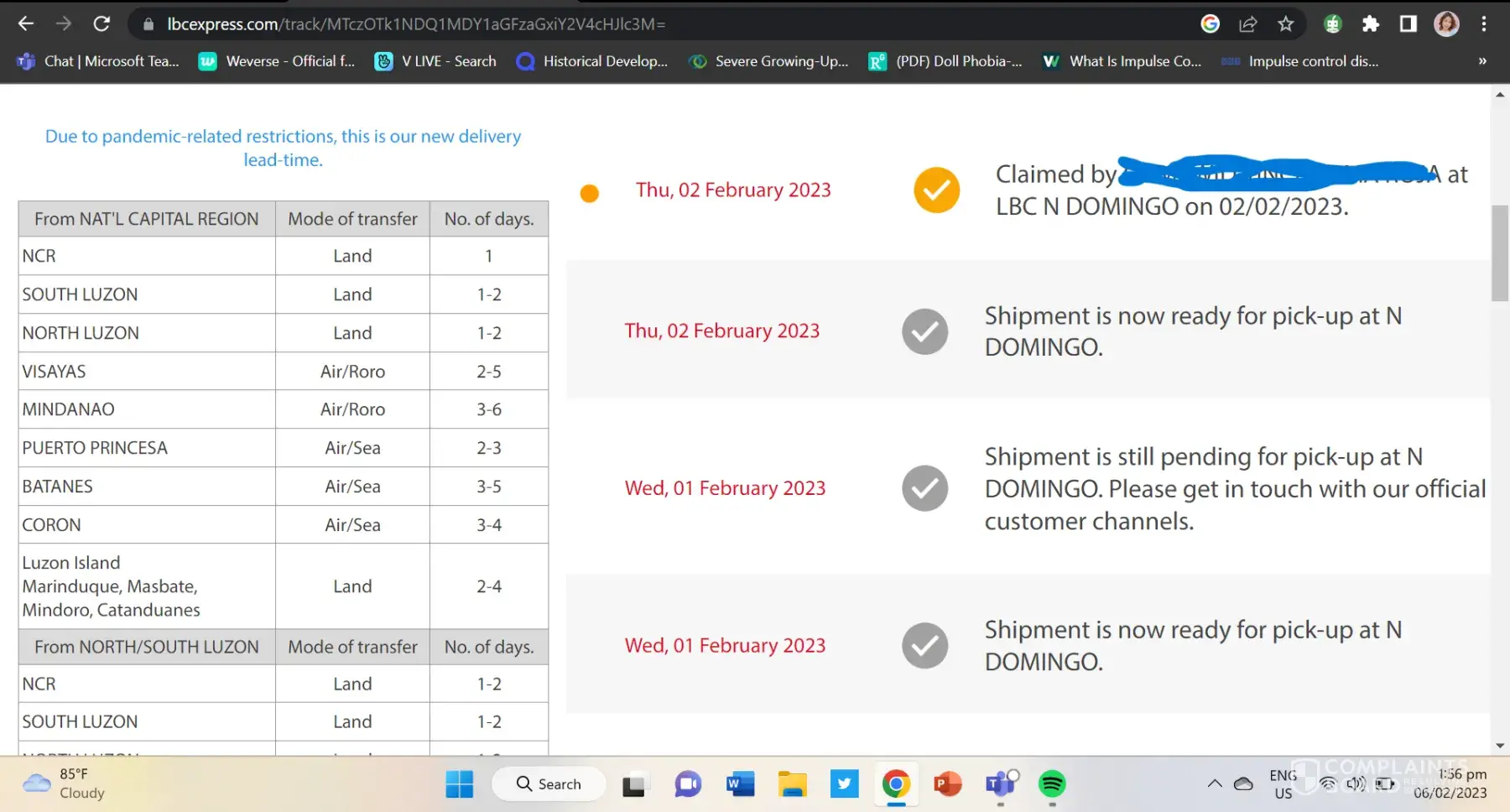Reload the LBC tracking page
This screenshot has width=1510, height=812.
click(x=102, y=24)
